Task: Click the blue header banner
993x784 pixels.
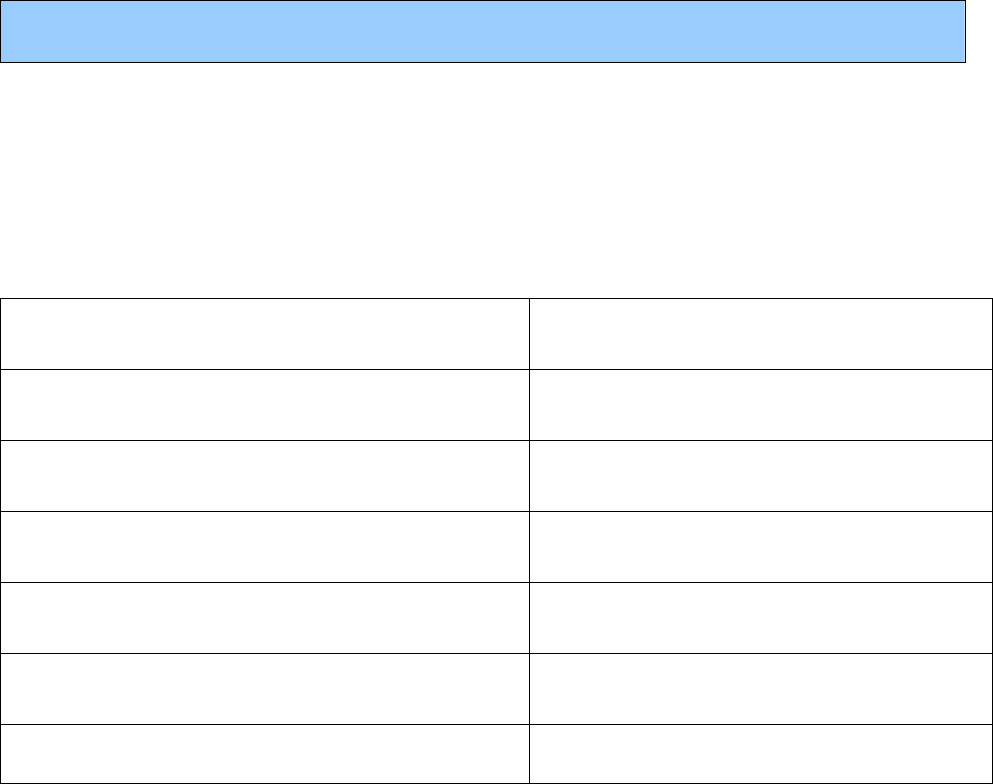Action: tap(483, 31)
